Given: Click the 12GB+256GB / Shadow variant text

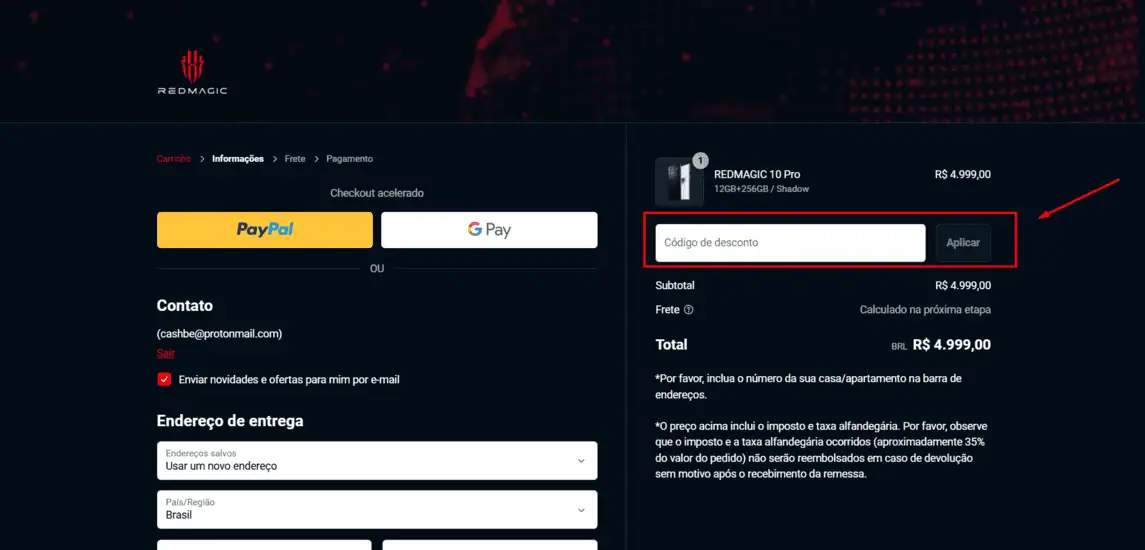Looking at the screenshot, I should tap(761, 189).
